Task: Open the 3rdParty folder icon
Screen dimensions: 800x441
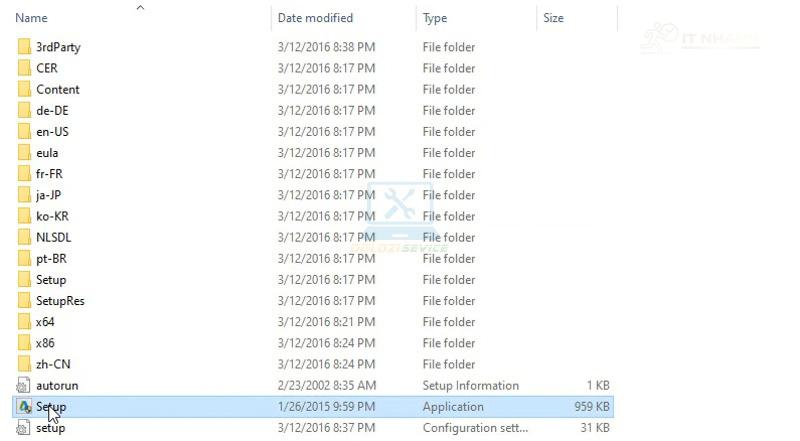Action: (24, 47)
